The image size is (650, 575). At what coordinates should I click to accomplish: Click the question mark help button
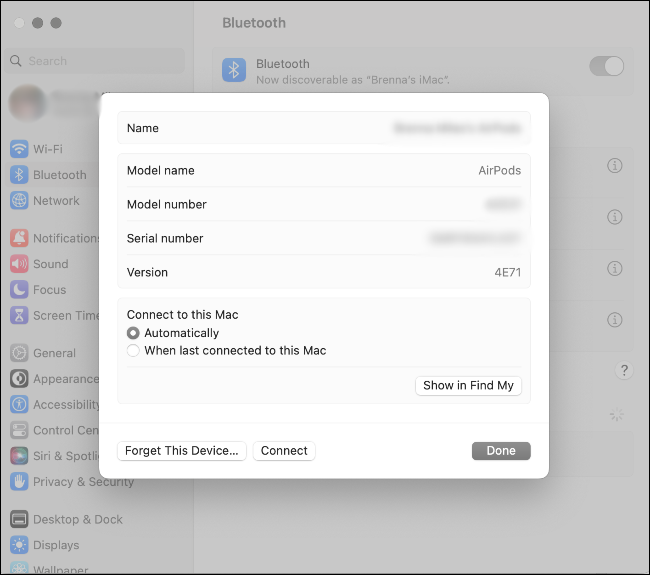[624, 370]
